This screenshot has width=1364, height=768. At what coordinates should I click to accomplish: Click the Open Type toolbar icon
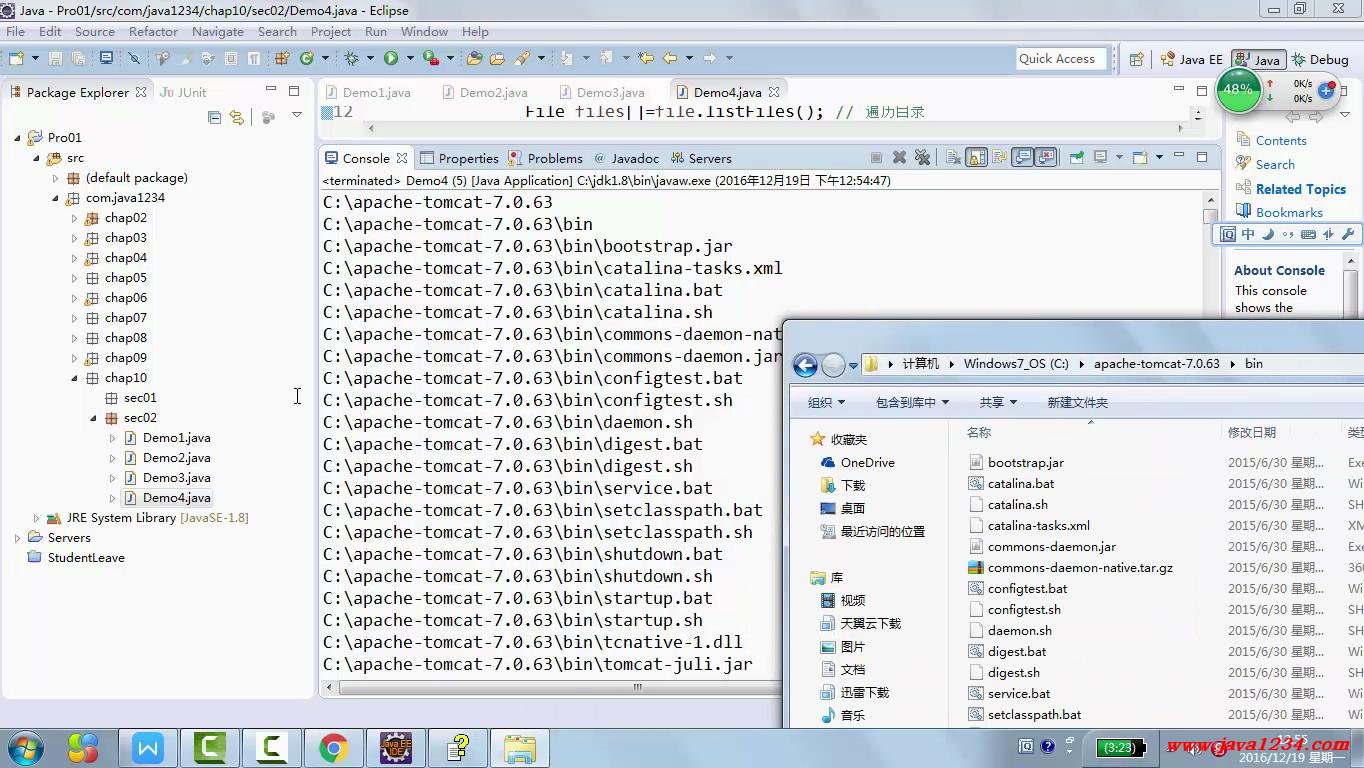(x=475, y=58)
